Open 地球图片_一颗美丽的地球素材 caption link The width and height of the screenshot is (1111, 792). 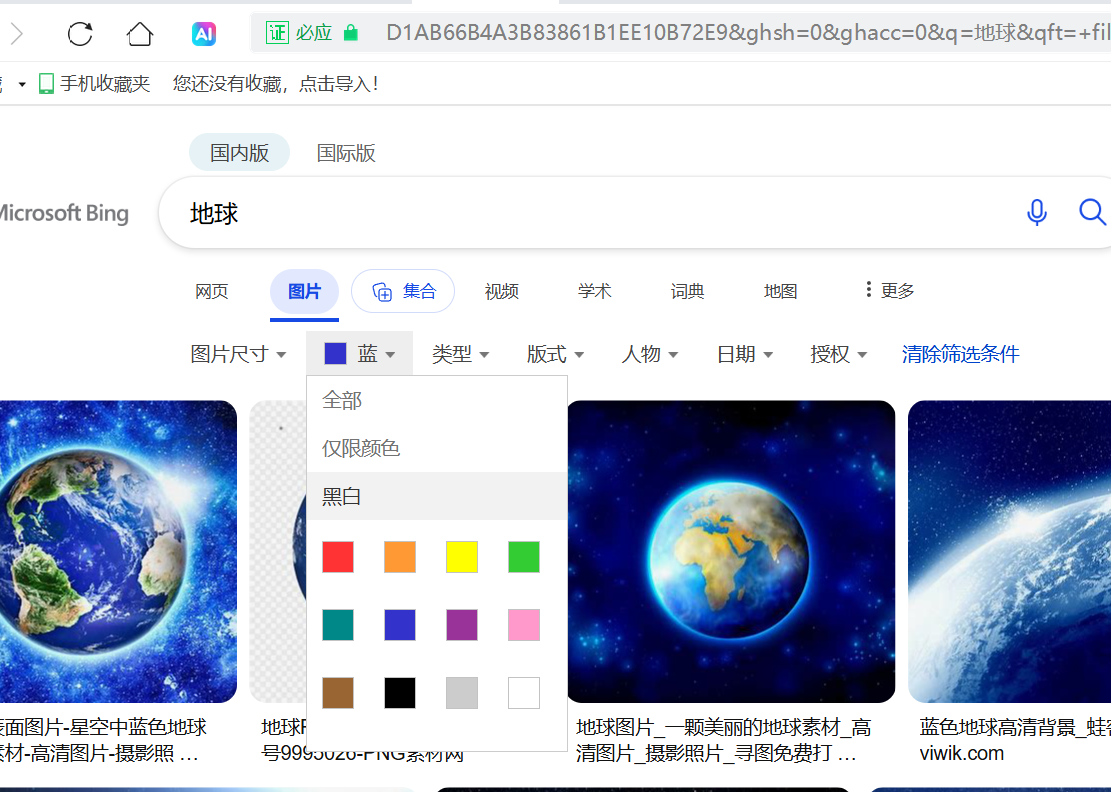[x=723, y=740]
